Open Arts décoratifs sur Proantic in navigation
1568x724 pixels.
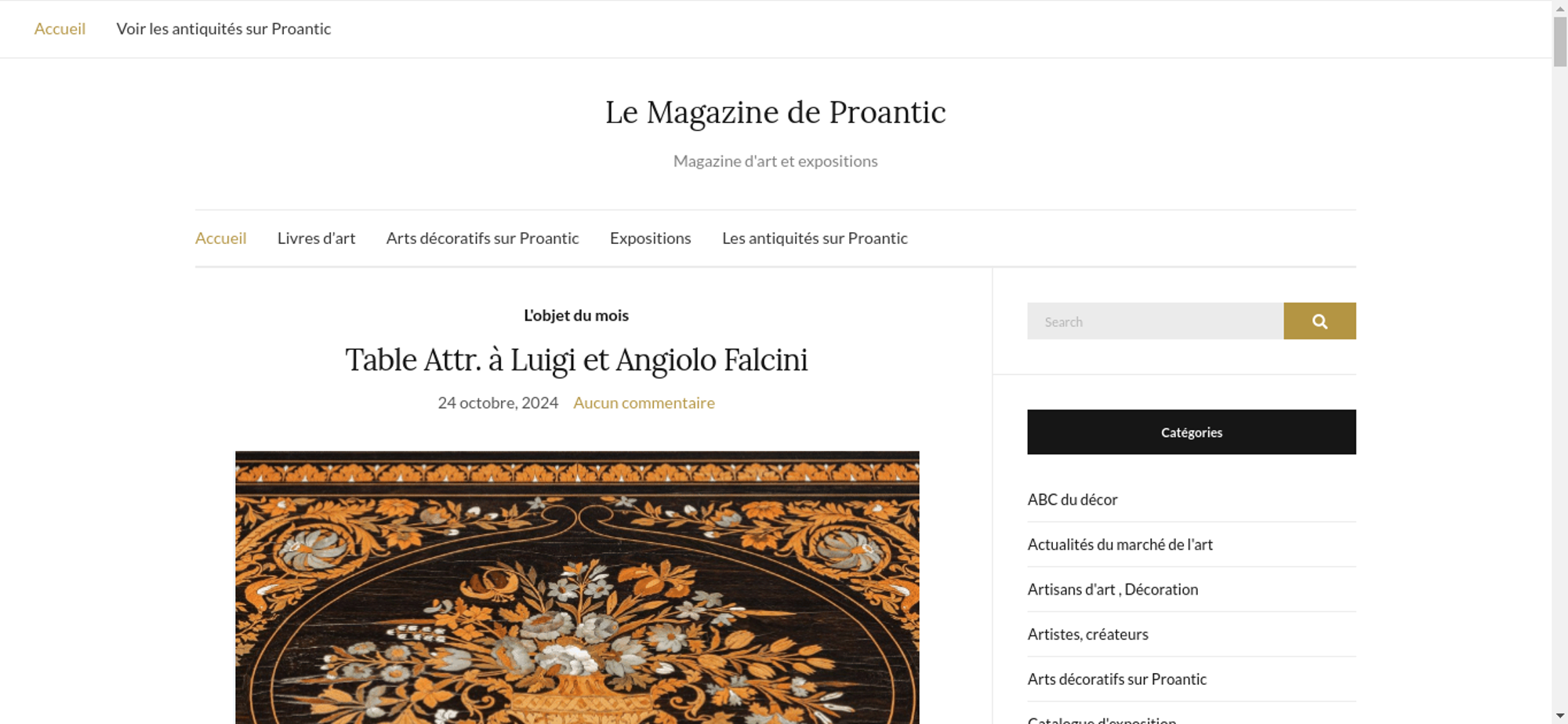tap(482, 238)
